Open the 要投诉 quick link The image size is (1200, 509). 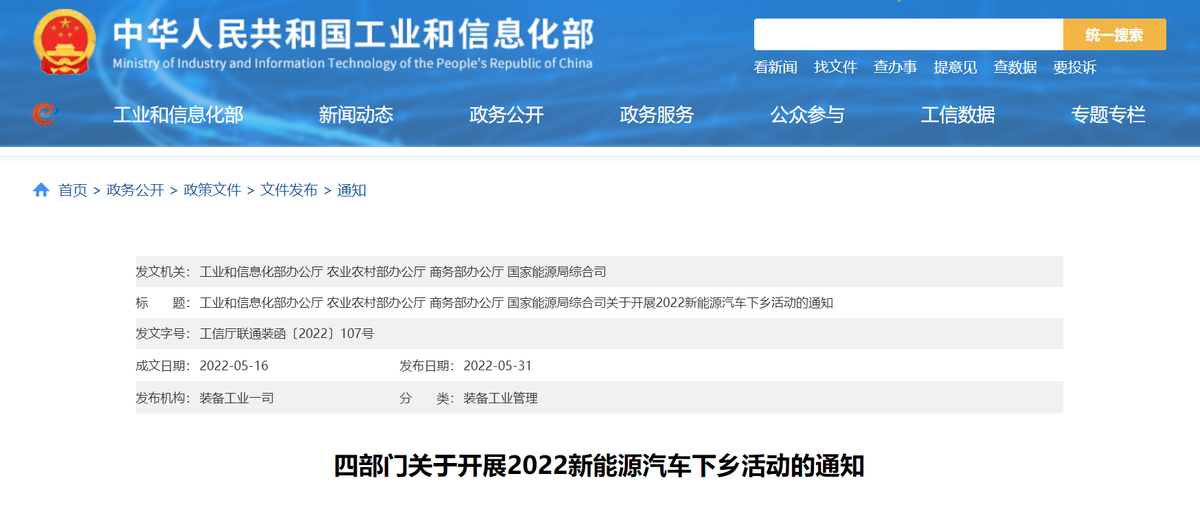[x=1075, y=67]
